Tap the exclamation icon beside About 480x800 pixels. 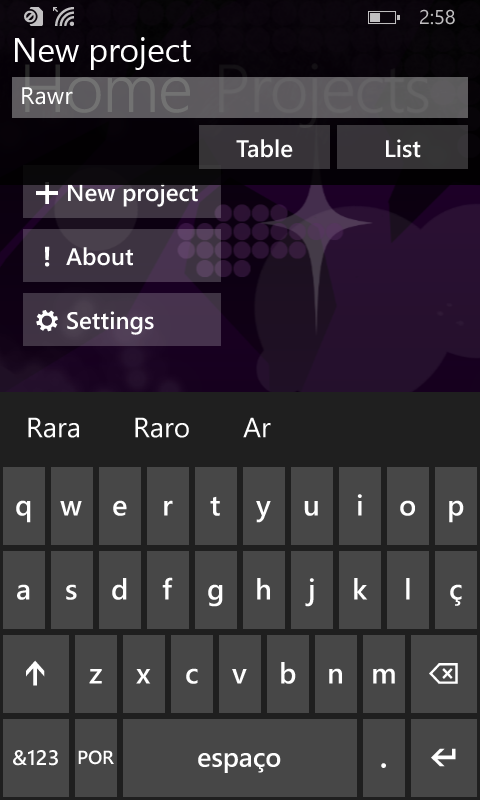(x=47, y=257)
